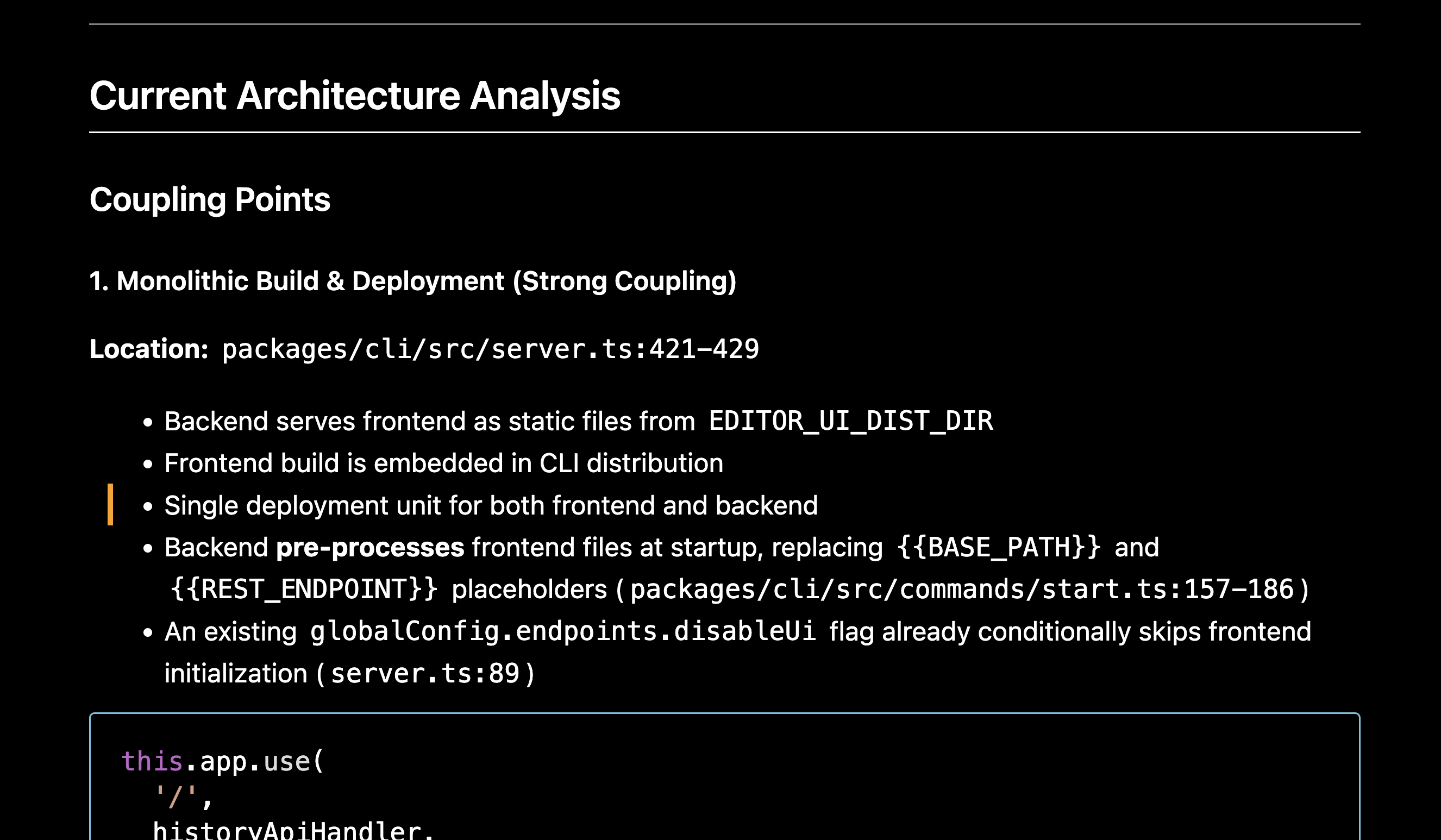
Task: Click the "Backend serves frontend" bullet text
Action: pyautogui.click(x=429, y=422)
